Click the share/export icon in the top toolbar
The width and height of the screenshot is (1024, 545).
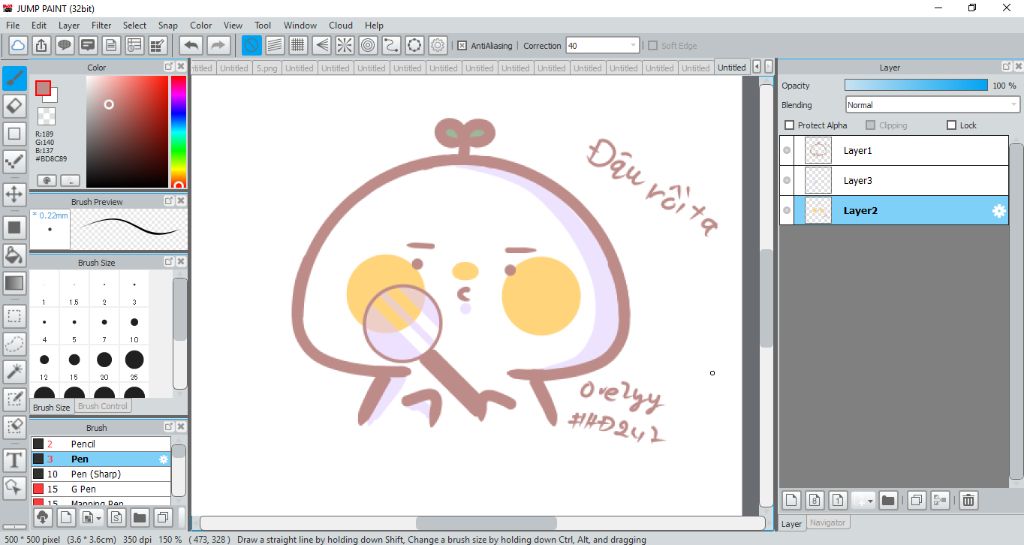tap(41, 46)
